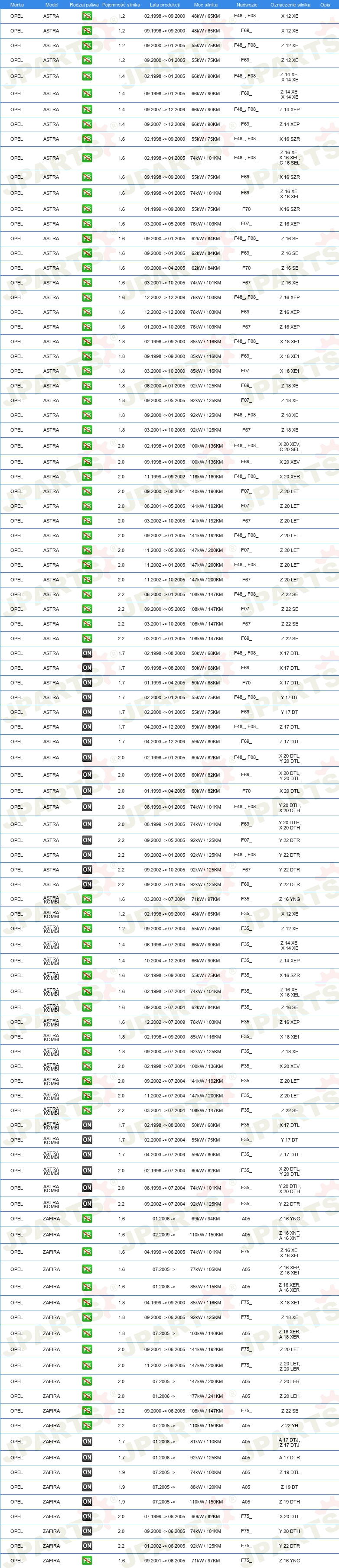The image size is (339, 1568).
Task: Click petrol icon for Zafira 103kW / 140KM
Action: (87, 1334)
